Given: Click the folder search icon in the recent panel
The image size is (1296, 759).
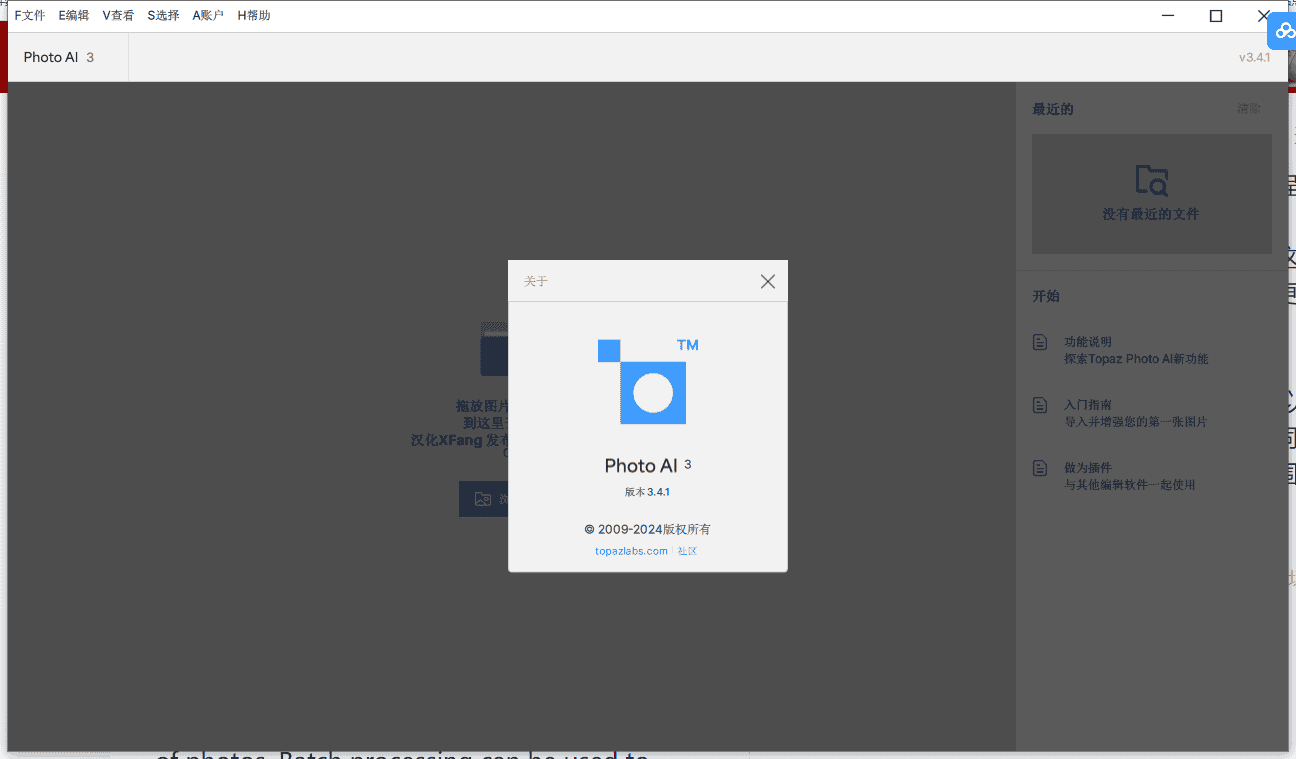Looking at the screenshot, I should (x=1151, y=180).
